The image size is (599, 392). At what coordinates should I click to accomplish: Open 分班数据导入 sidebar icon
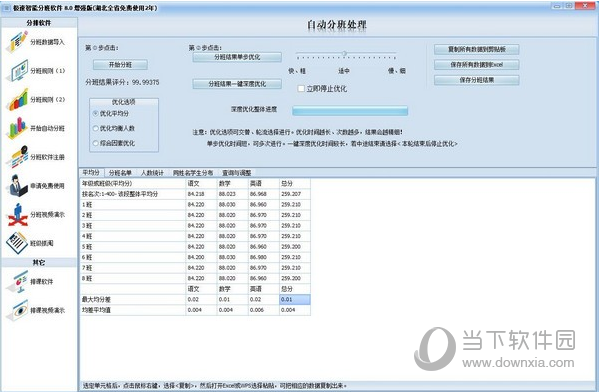[18, 42]
